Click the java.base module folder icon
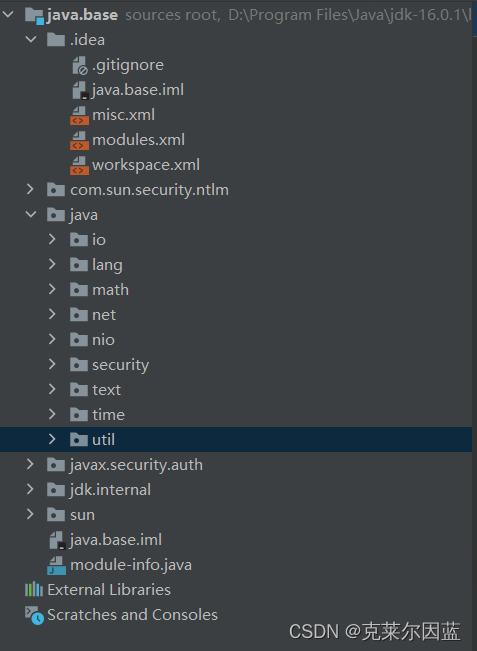 [34, 16]
